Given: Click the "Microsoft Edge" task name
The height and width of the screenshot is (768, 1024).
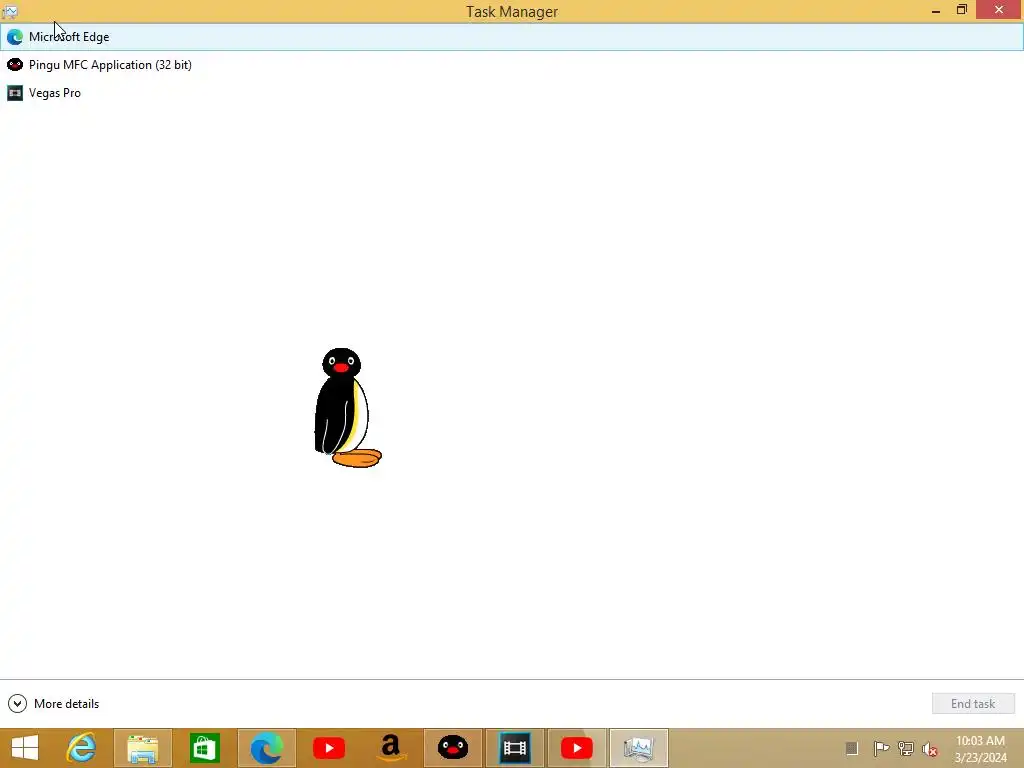Looking at the screenshot, I should click(x=69, y=37).
